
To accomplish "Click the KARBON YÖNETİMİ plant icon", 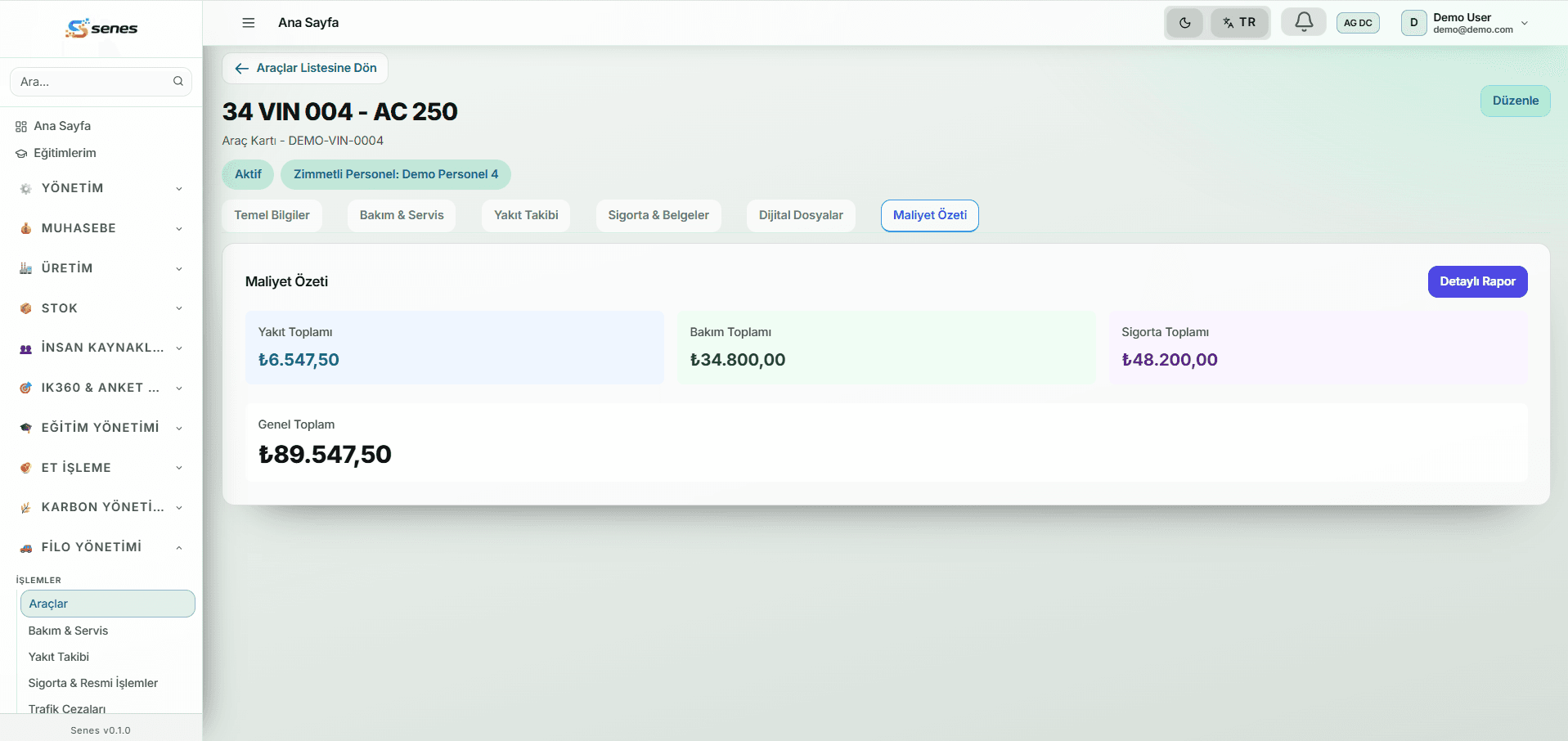I will 26,508.
